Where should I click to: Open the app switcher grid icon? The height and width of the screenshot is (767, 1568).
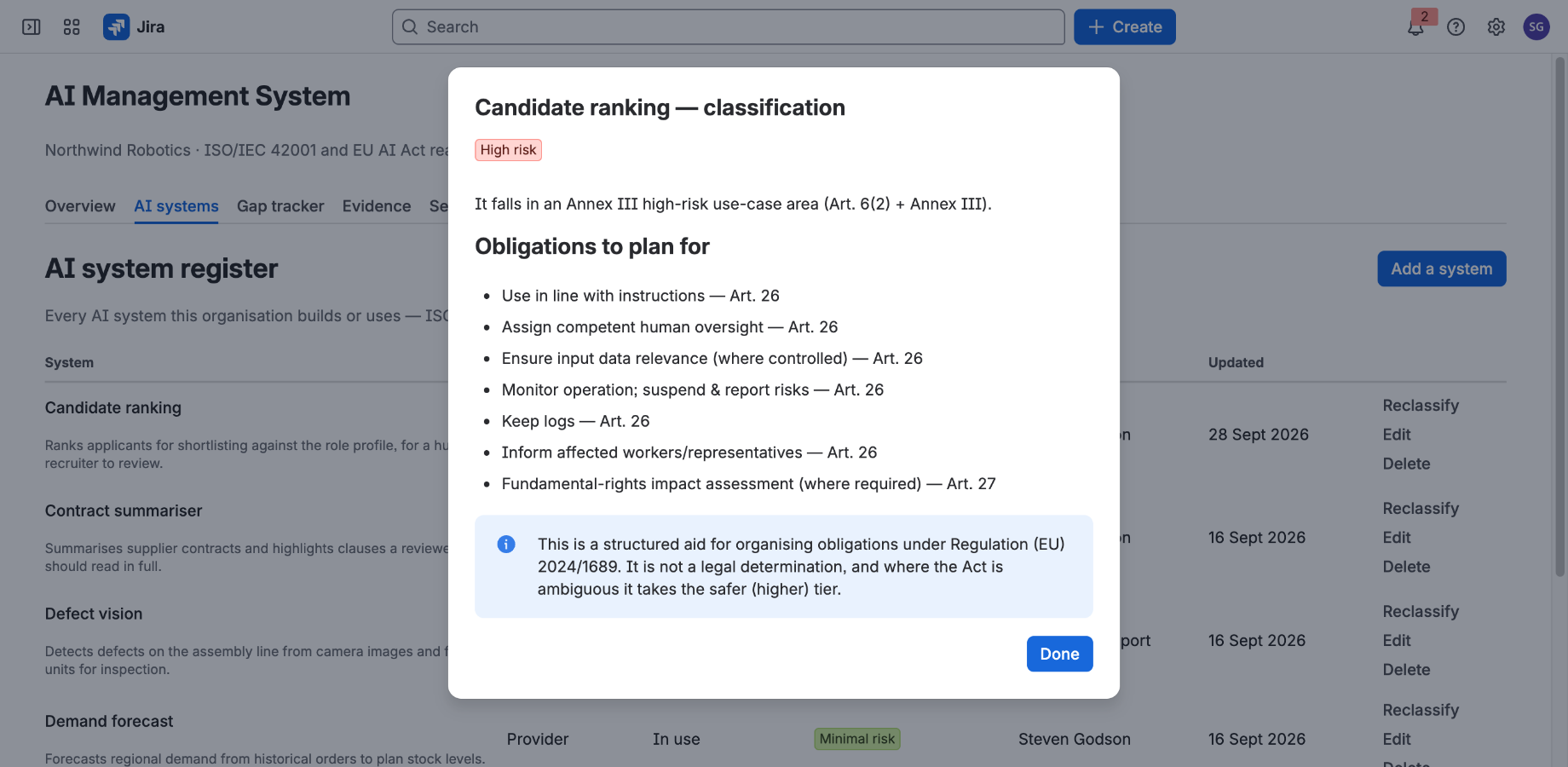click(72, 27)
